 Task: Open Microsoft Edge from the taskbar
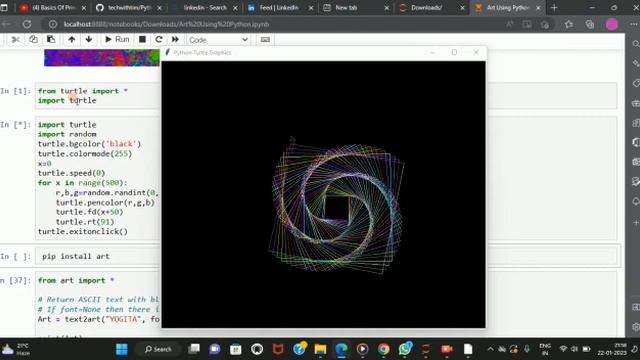341,349
